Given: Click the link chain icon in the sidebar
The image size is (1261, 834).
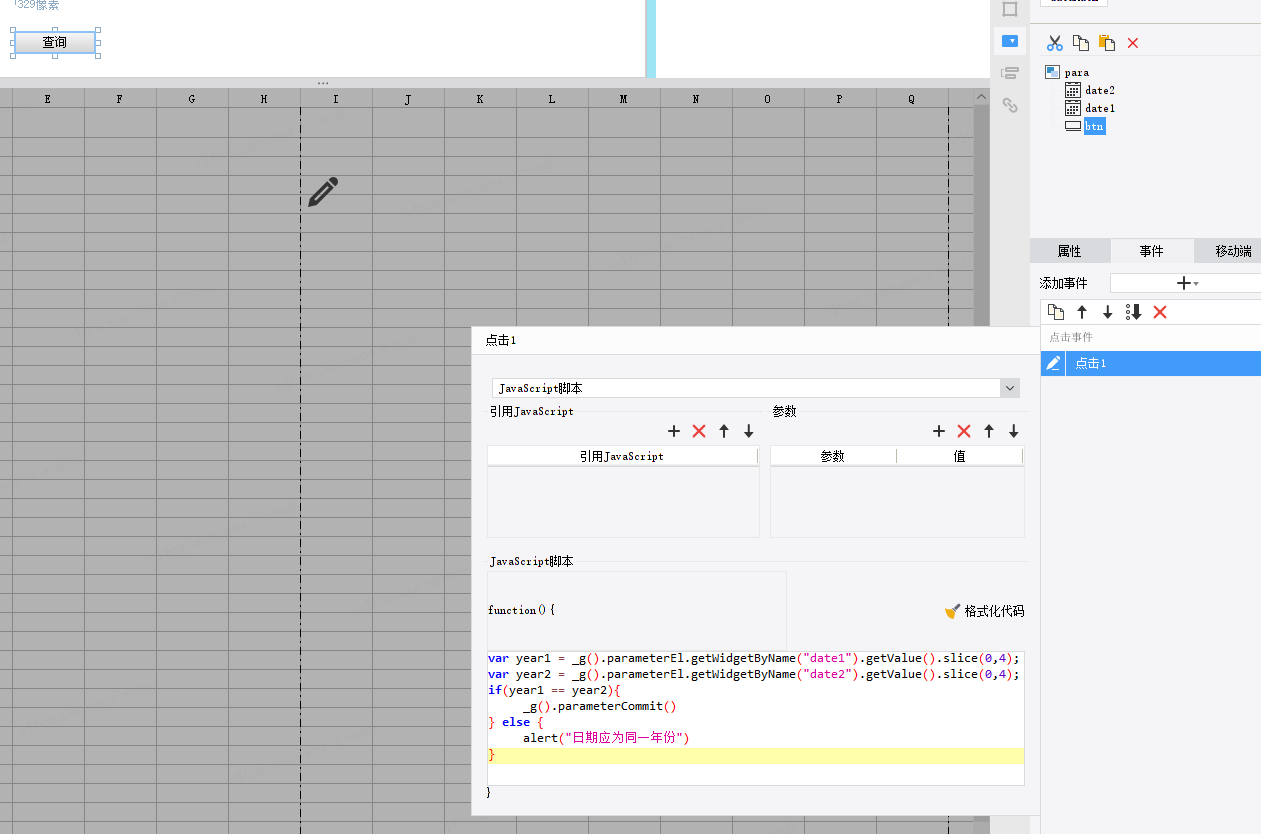Looking at the screenshot, I should click(1010, 105).
